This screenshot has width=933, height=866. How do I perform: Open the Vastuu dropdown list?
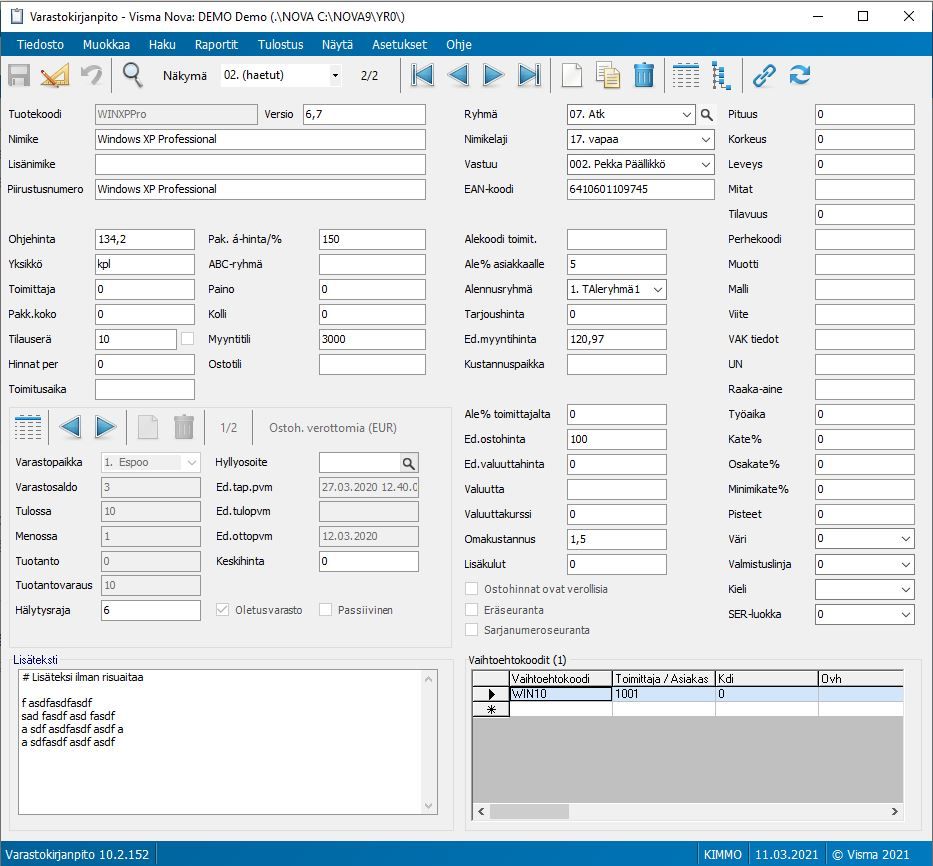(706, 164)
